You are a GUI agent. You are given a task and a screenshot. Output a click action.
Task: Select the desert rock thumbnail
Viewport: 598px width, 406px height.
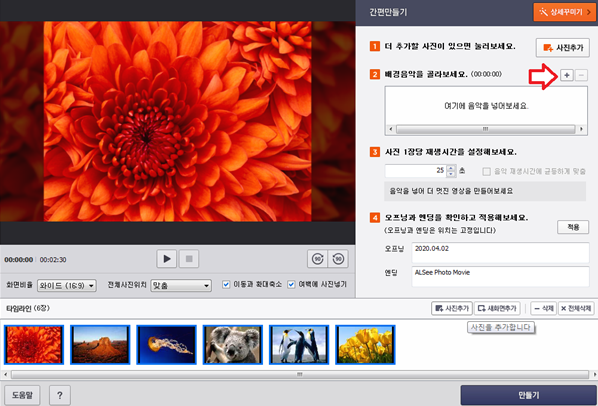point(100,345)
